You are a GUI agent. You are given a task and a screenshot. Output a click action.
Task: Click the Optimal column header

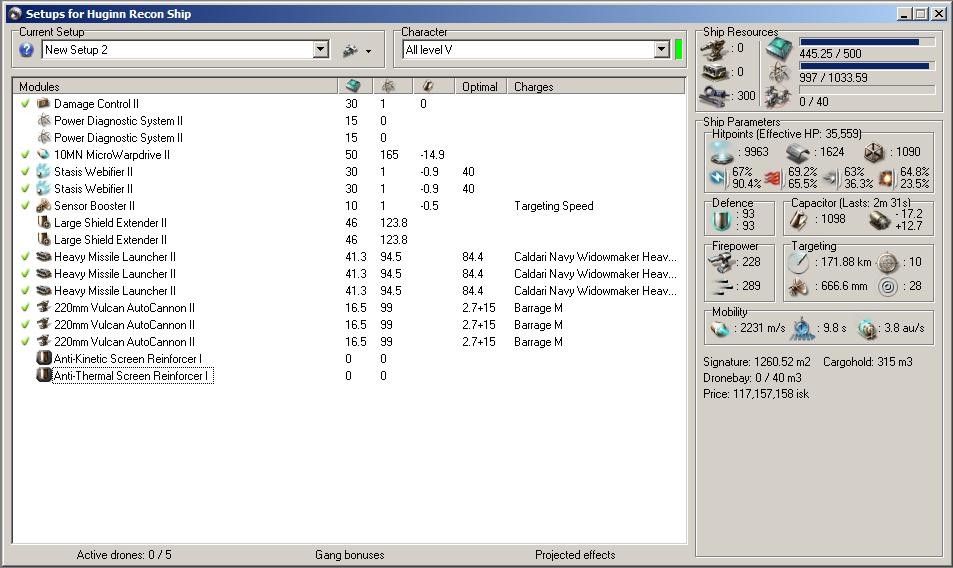point(480,86)
